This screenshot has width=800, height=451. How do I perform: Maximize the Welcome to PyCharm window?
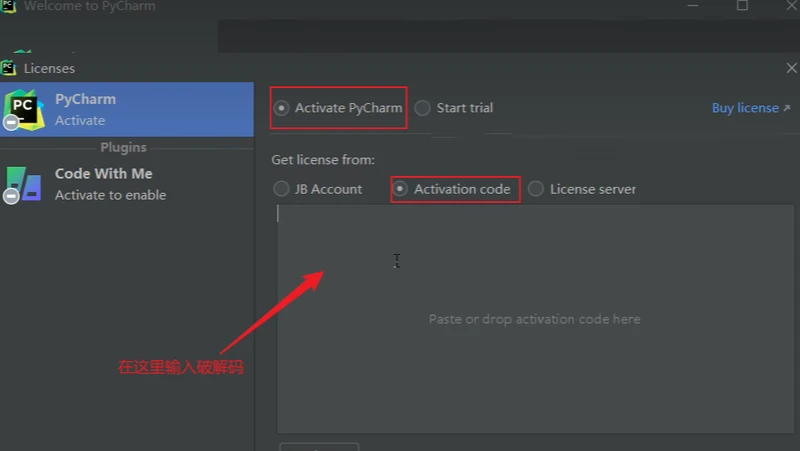tap(742, 6)
